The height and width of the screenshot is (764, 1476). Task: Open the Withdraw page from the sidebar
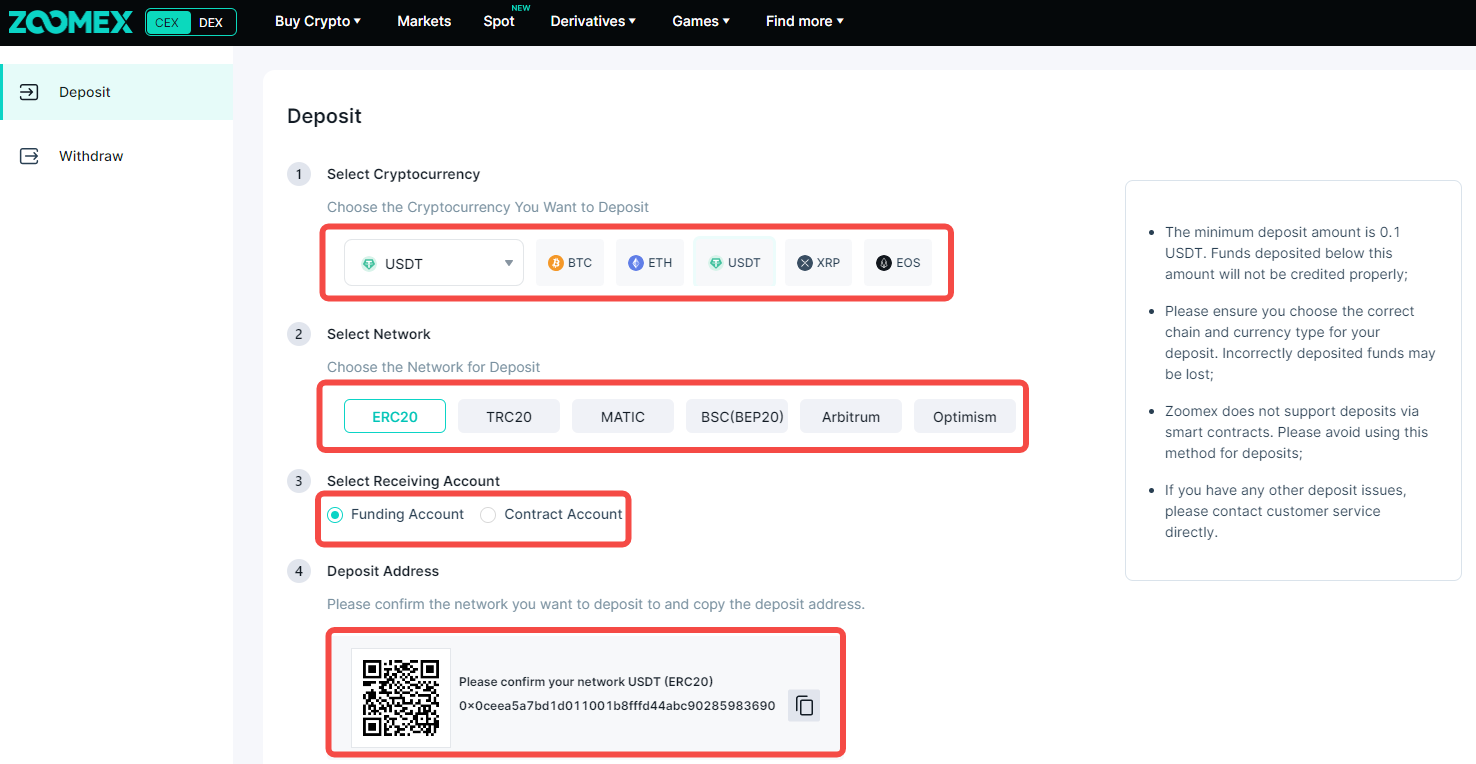pos(91,156)
